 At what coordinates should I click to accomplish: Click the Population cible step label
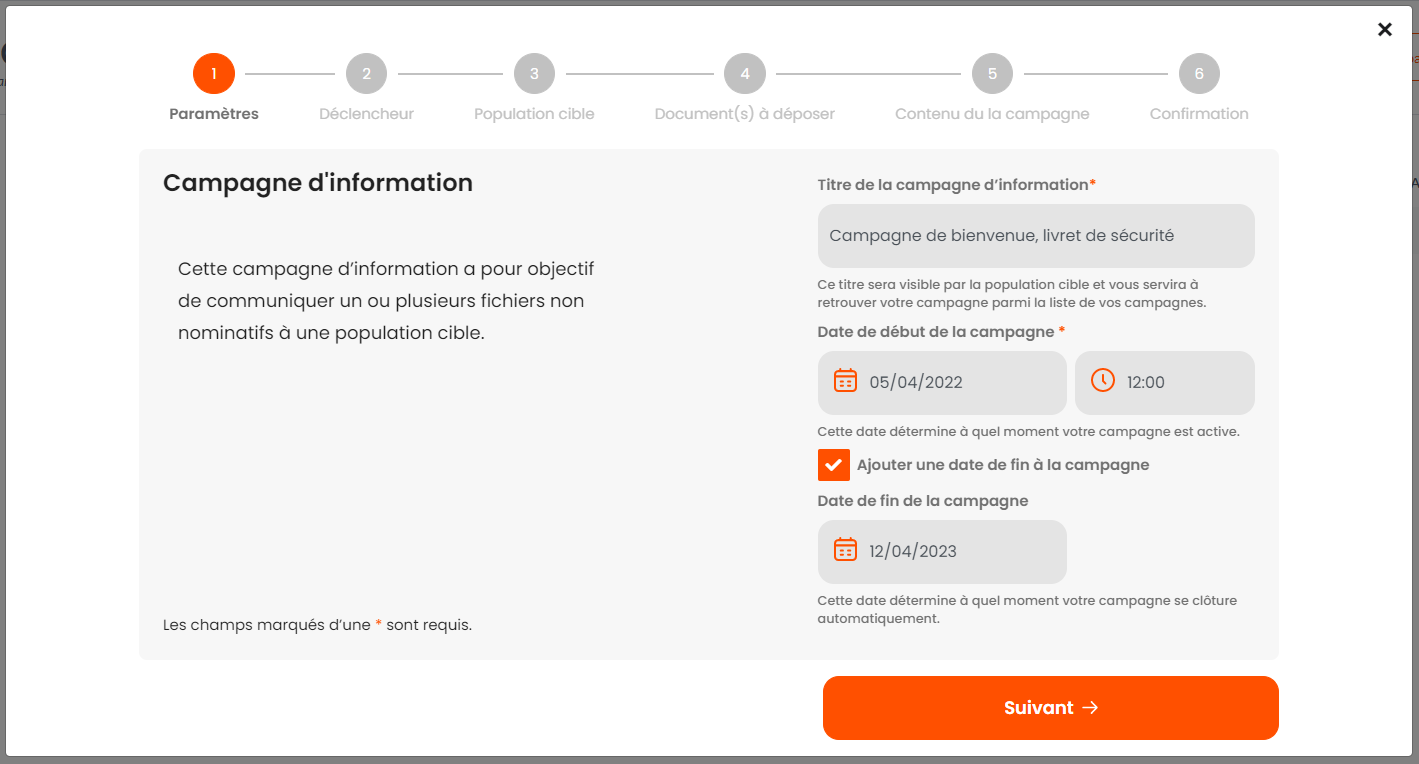click(534, 114)
